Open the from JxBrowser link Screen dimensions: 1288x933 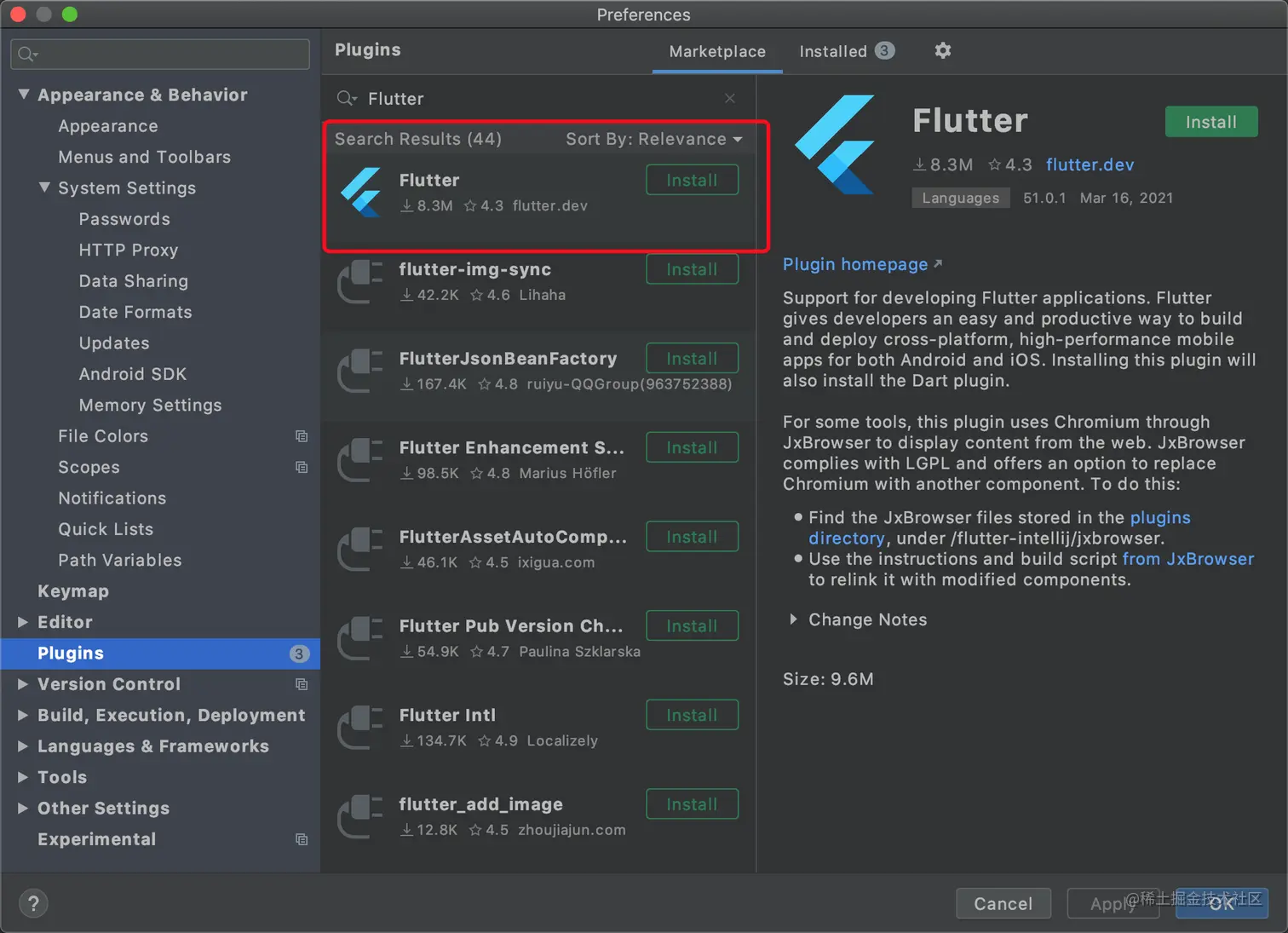coord(1188,559)
